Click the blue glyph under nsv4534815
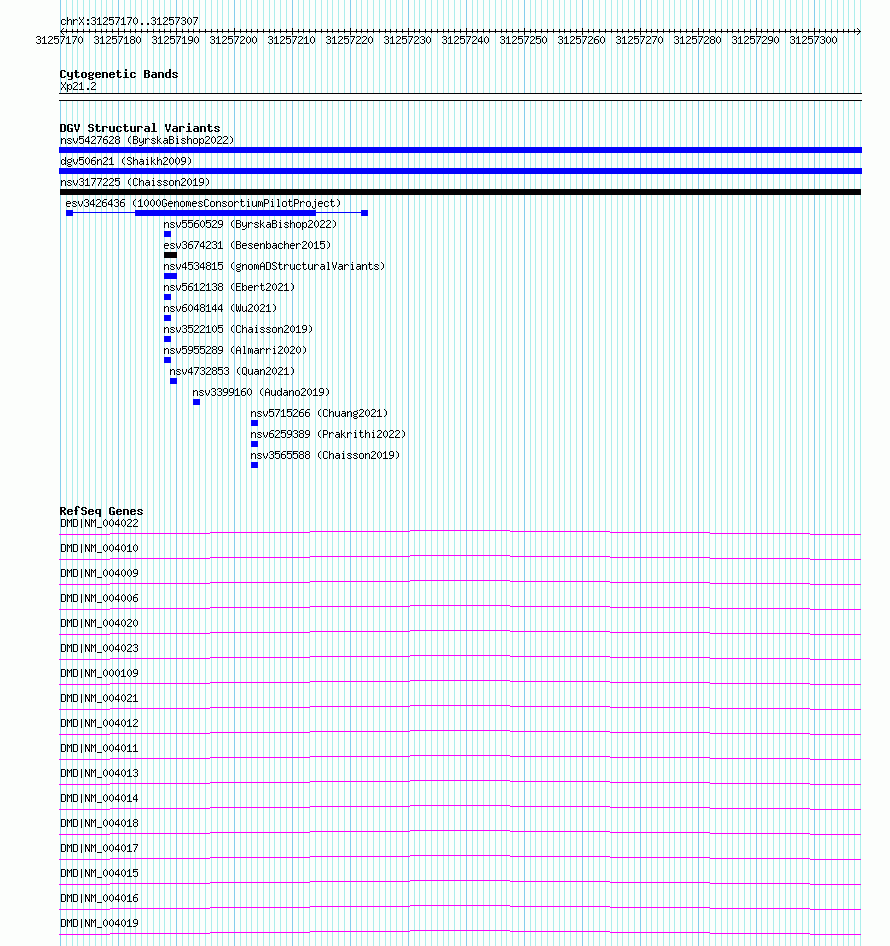Image resolution: width=890 pixels, height=946 pixels. 170,276
